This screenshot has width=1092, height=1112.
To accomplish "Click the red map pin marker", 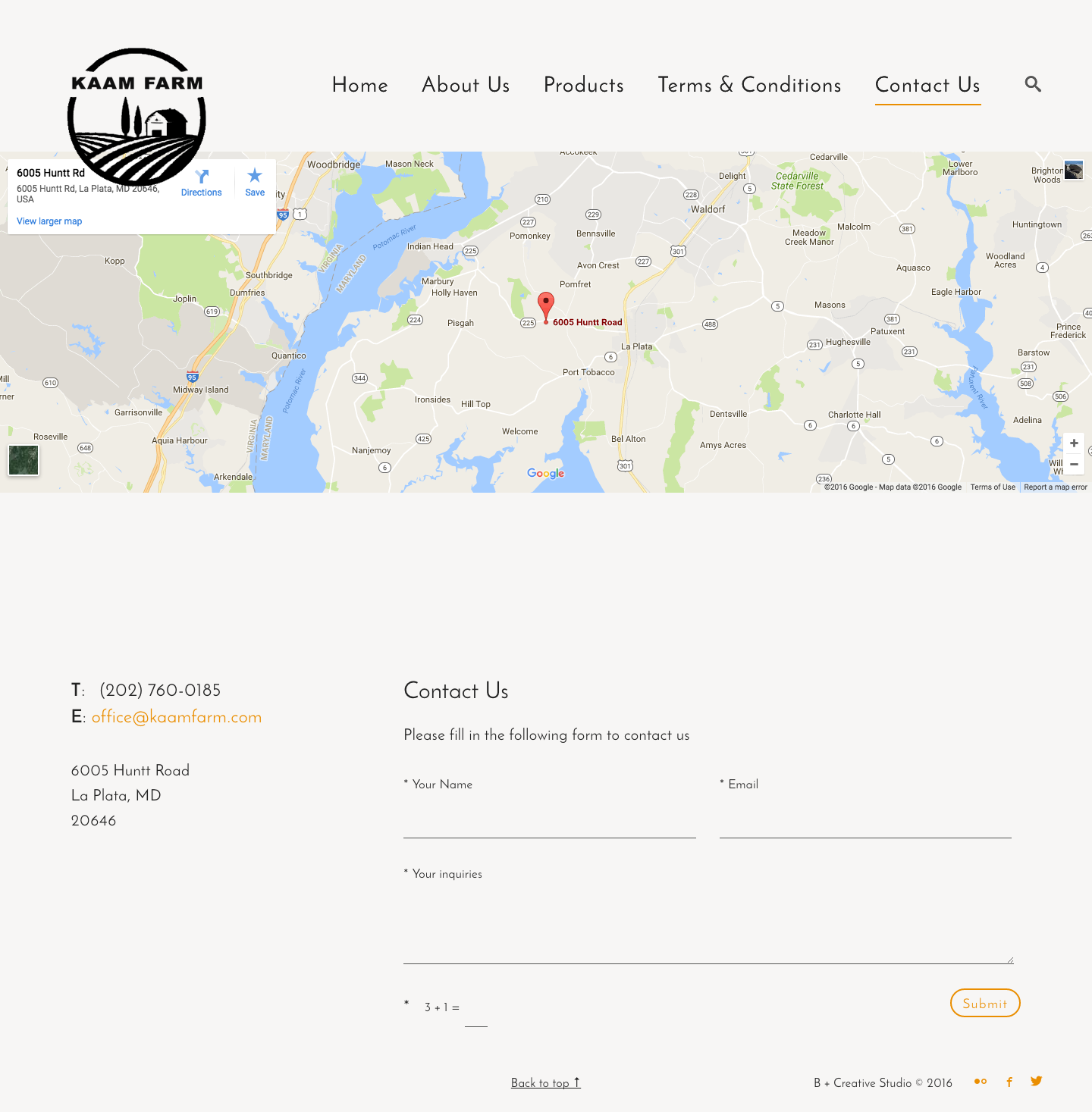I will 546,308.
